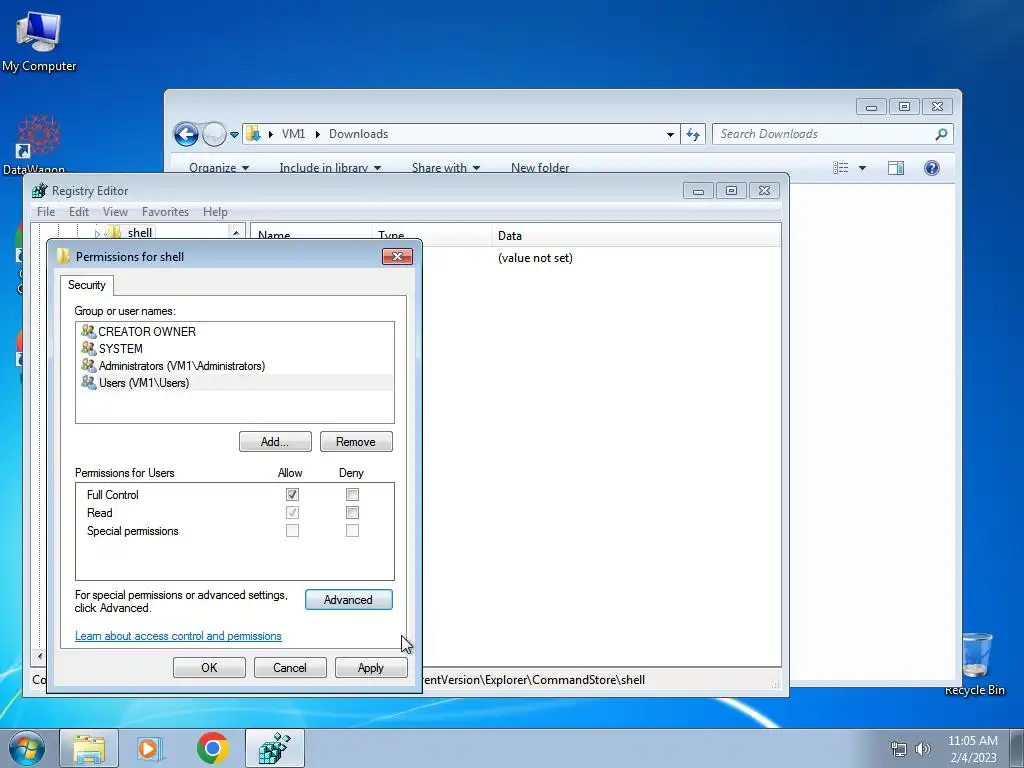Open Explorer help question mark icon
Viewport: 1024px width, 768px height.
tap(932, 168)
